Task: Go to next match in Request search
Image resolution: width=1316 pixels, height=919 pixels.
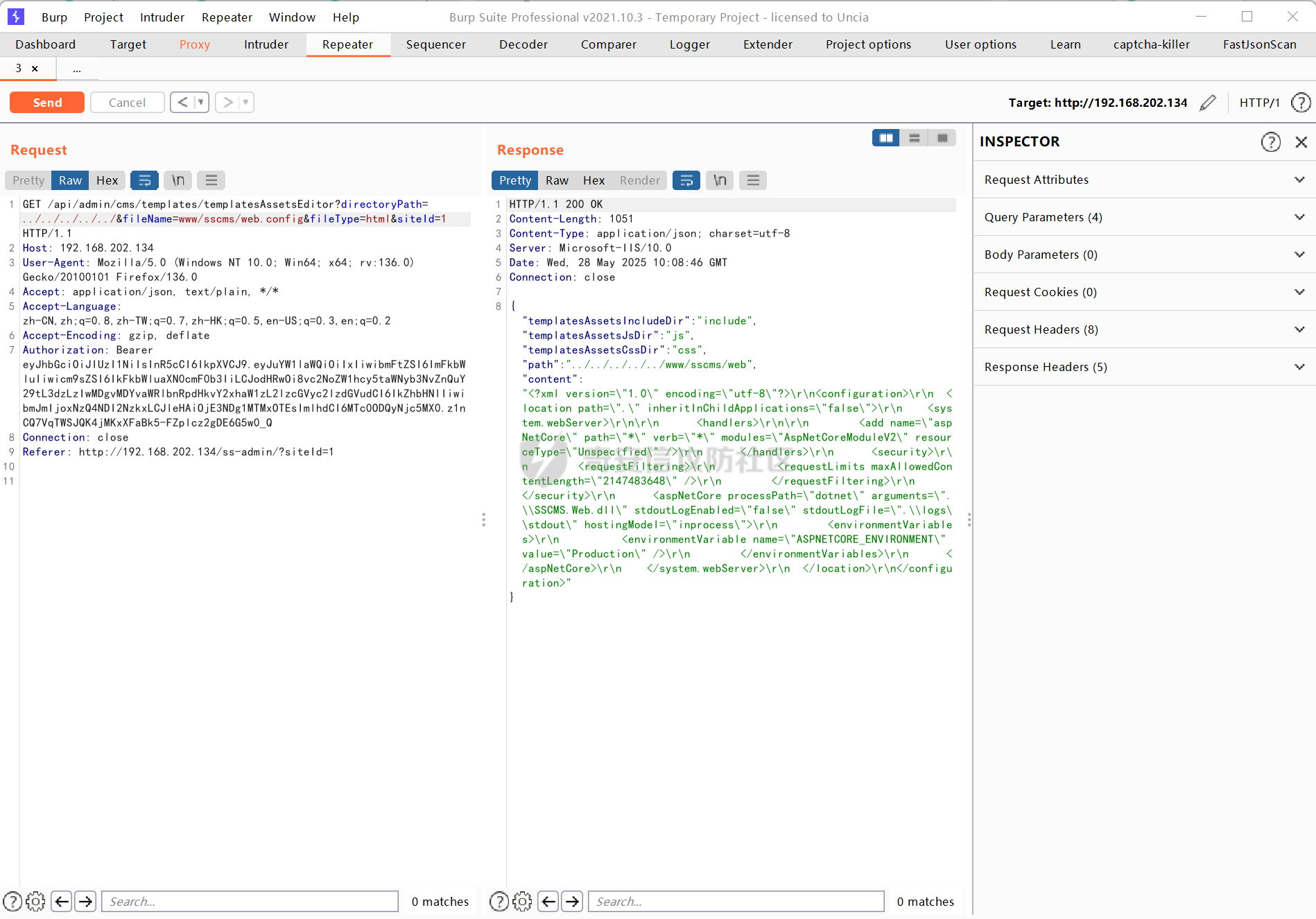Action: 85,901
